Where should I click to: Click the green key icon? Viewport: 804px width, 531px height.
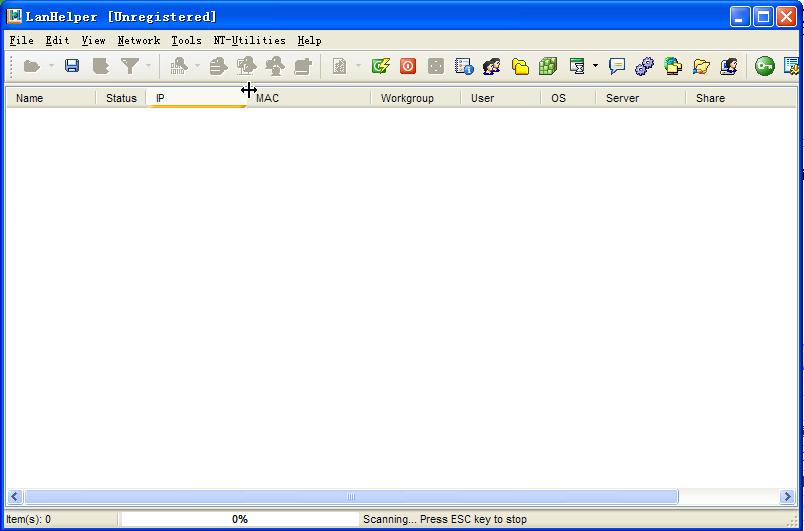coord(765,66)
